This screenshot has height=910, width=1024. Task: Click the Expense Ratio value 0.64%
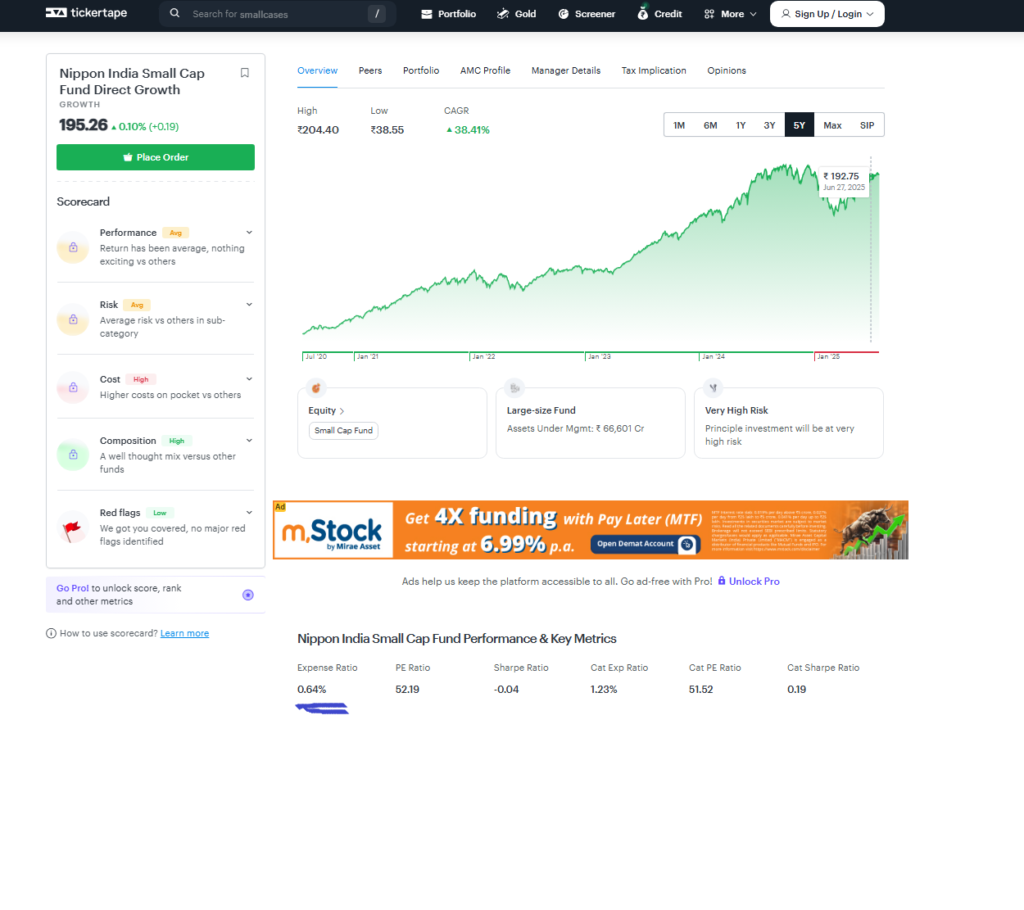pyautogui.click(x=312, y=689)
